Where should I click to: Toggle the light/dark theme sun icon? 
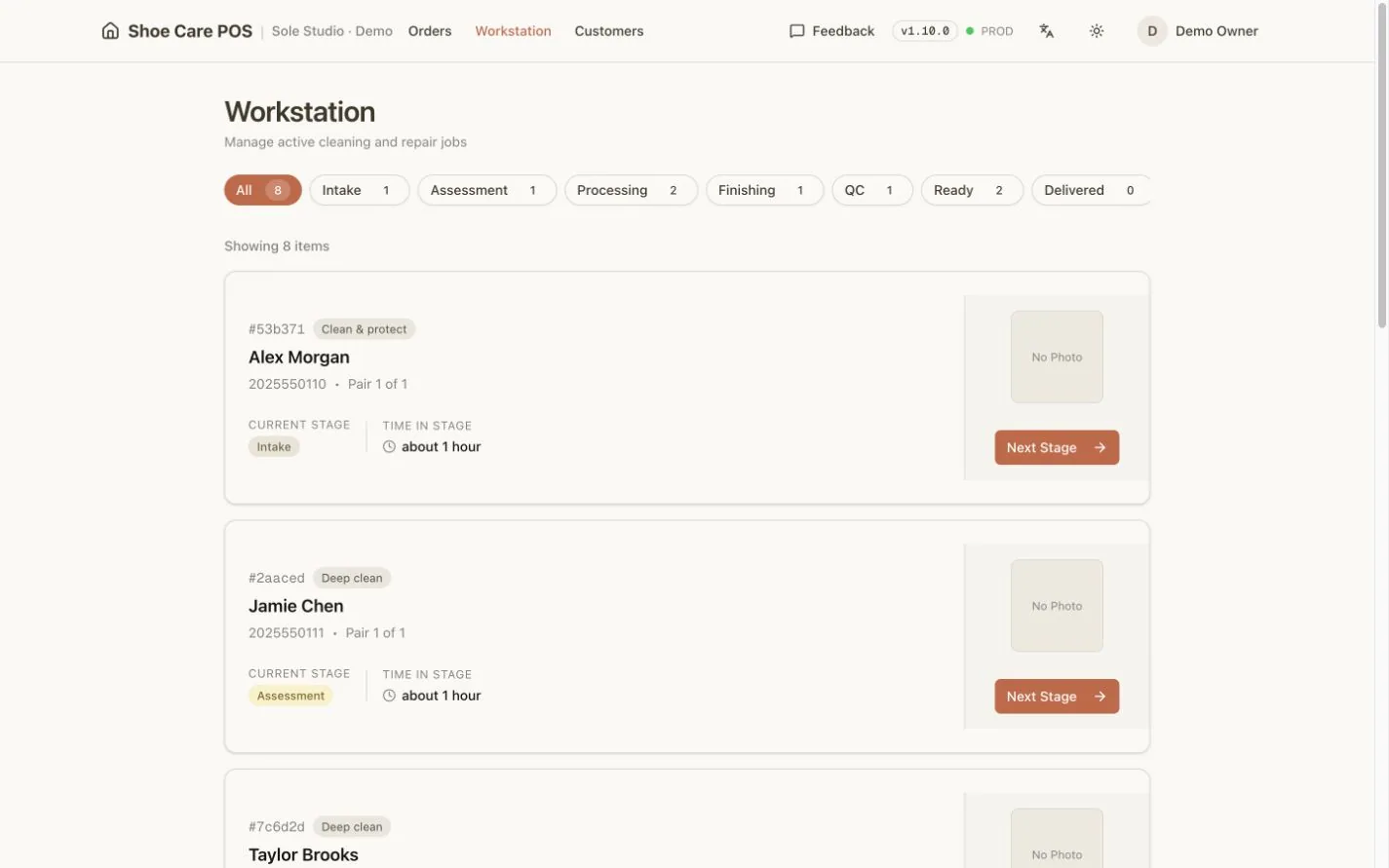point(1097,31)
